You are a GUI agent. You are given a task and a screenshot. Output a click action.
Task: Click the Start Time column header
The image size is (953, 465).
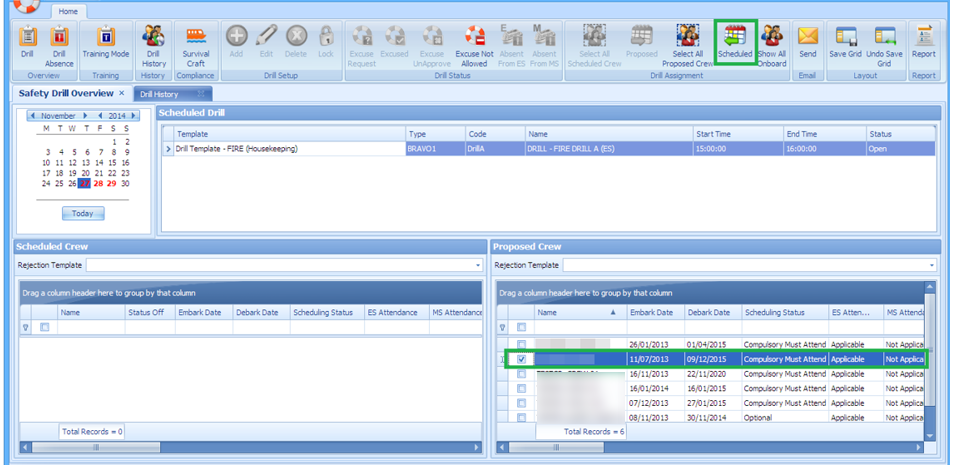point(737,134)
